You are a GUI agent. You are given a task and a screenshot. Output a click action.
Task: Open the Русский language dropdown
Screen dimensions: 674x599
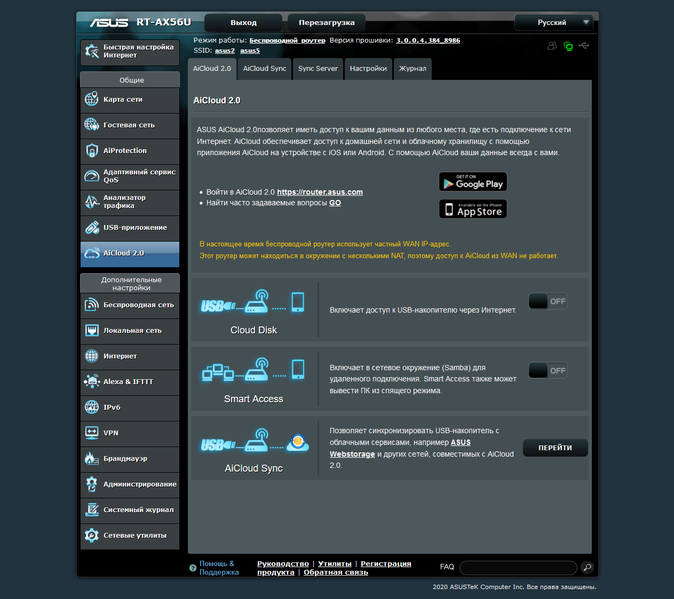pos(554,22)
